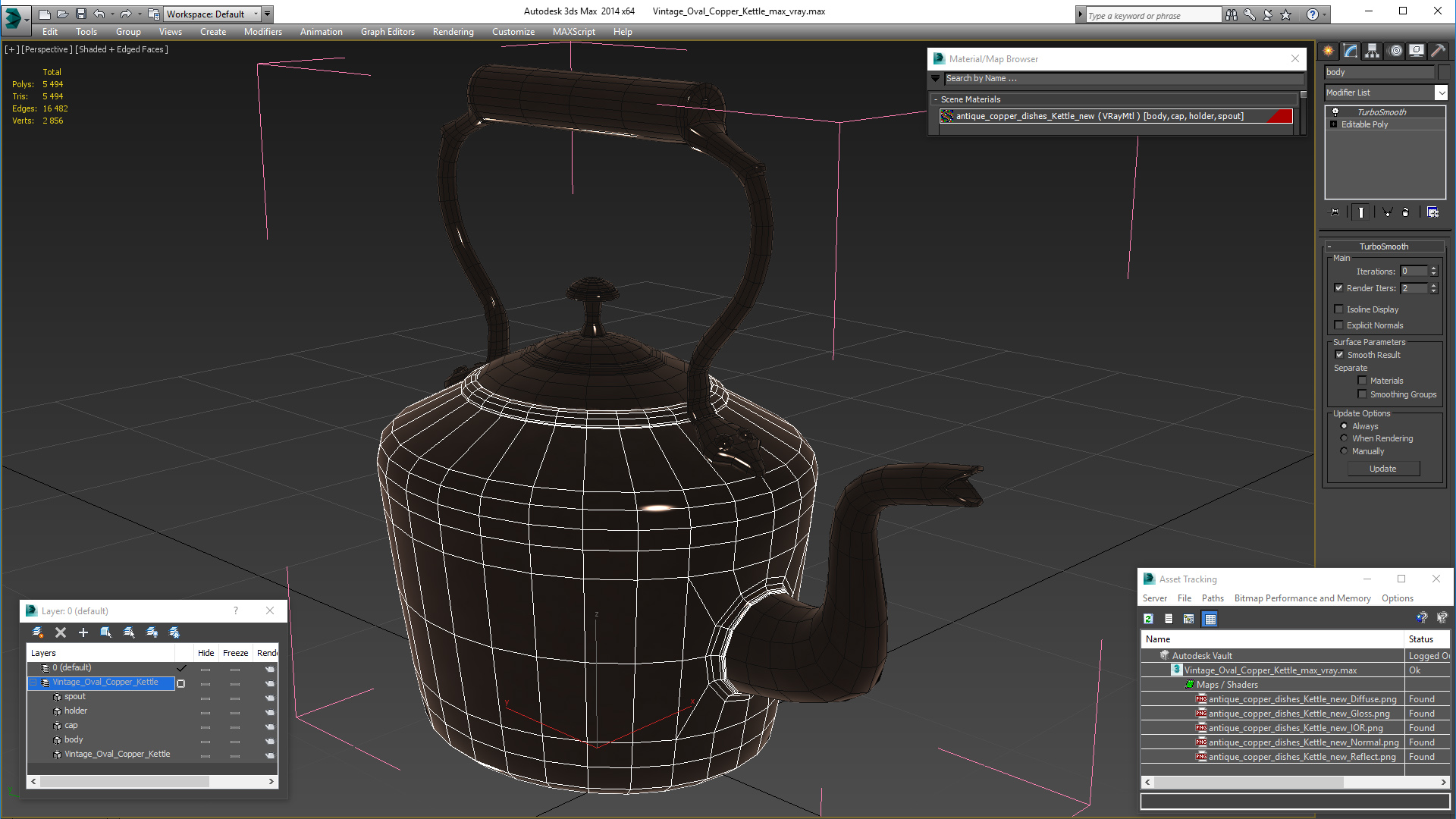Open the Hierarchy command panel tab
1456x819 pixels.
pos(1372,51)
